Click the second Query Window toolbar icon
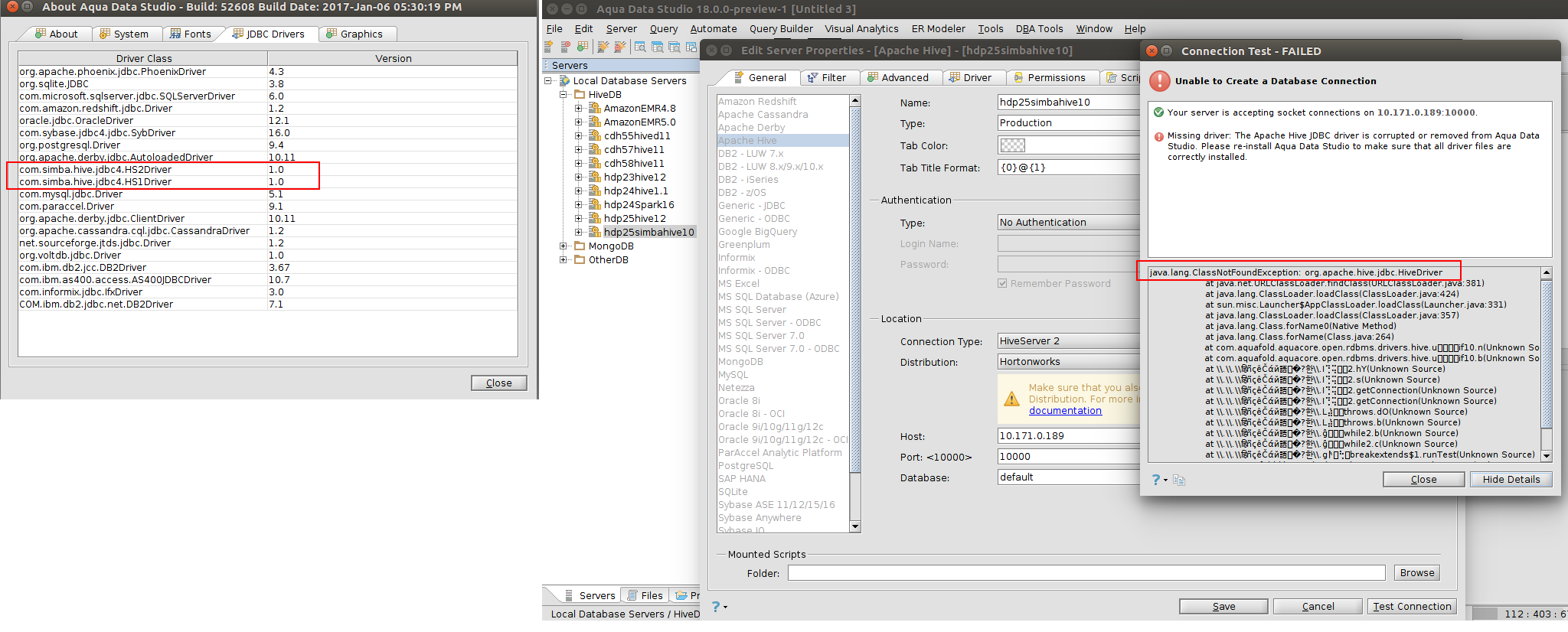This screenshot has height=632, width=1568. tap(657, 47)
